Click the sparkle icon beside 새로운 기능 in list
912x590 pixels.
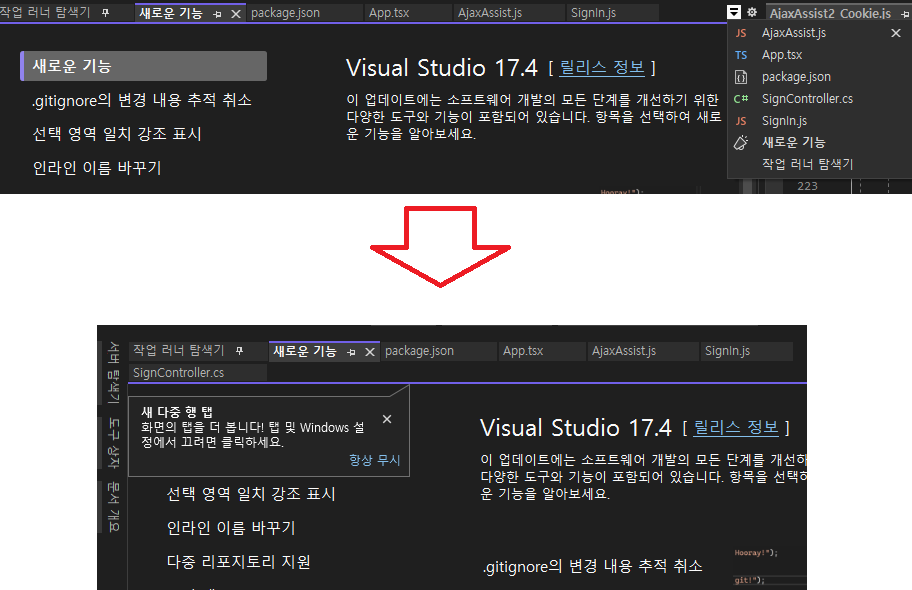(x=741, y=143)
